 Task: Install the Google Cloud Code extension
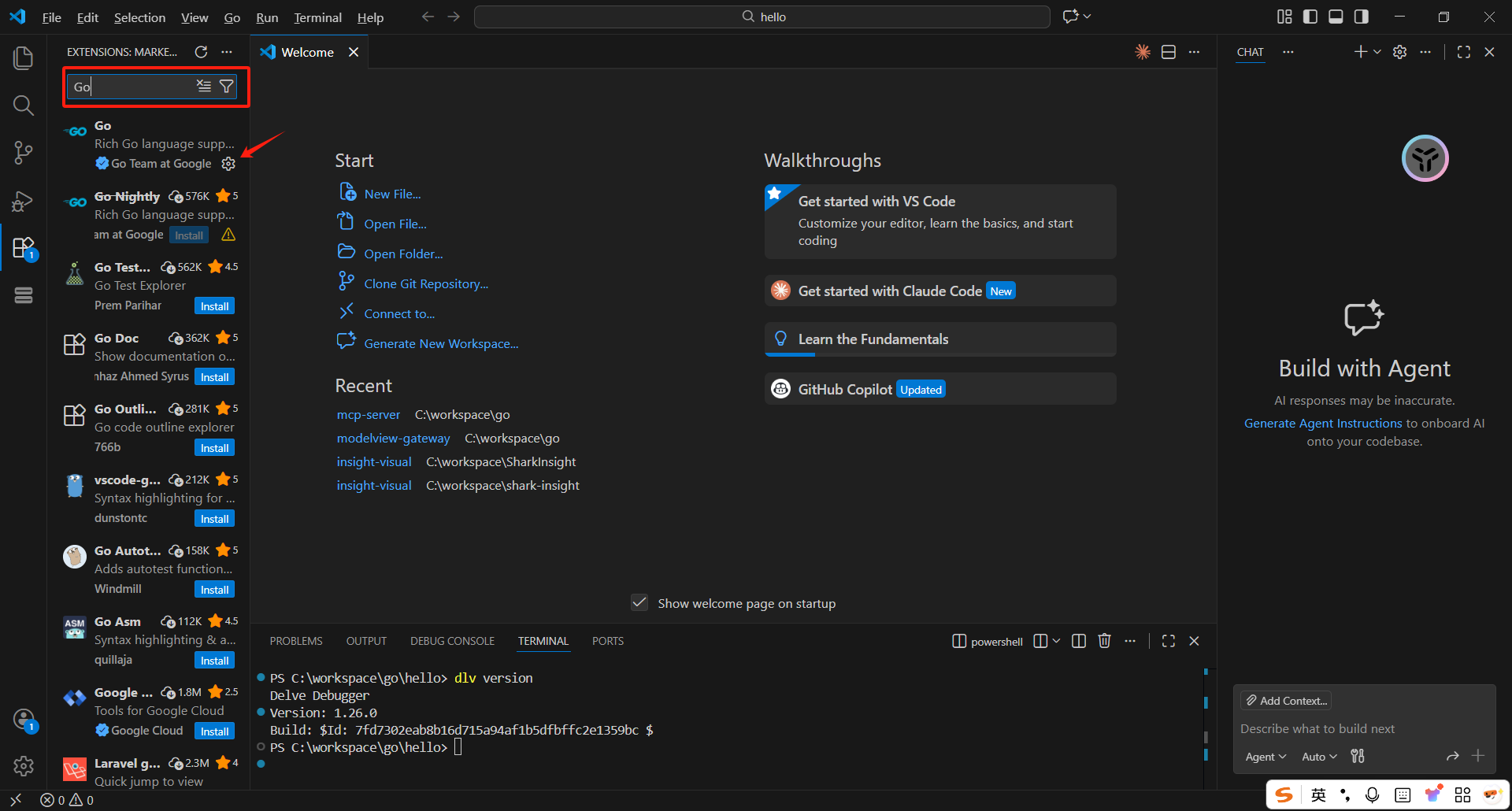coord(214,731)
